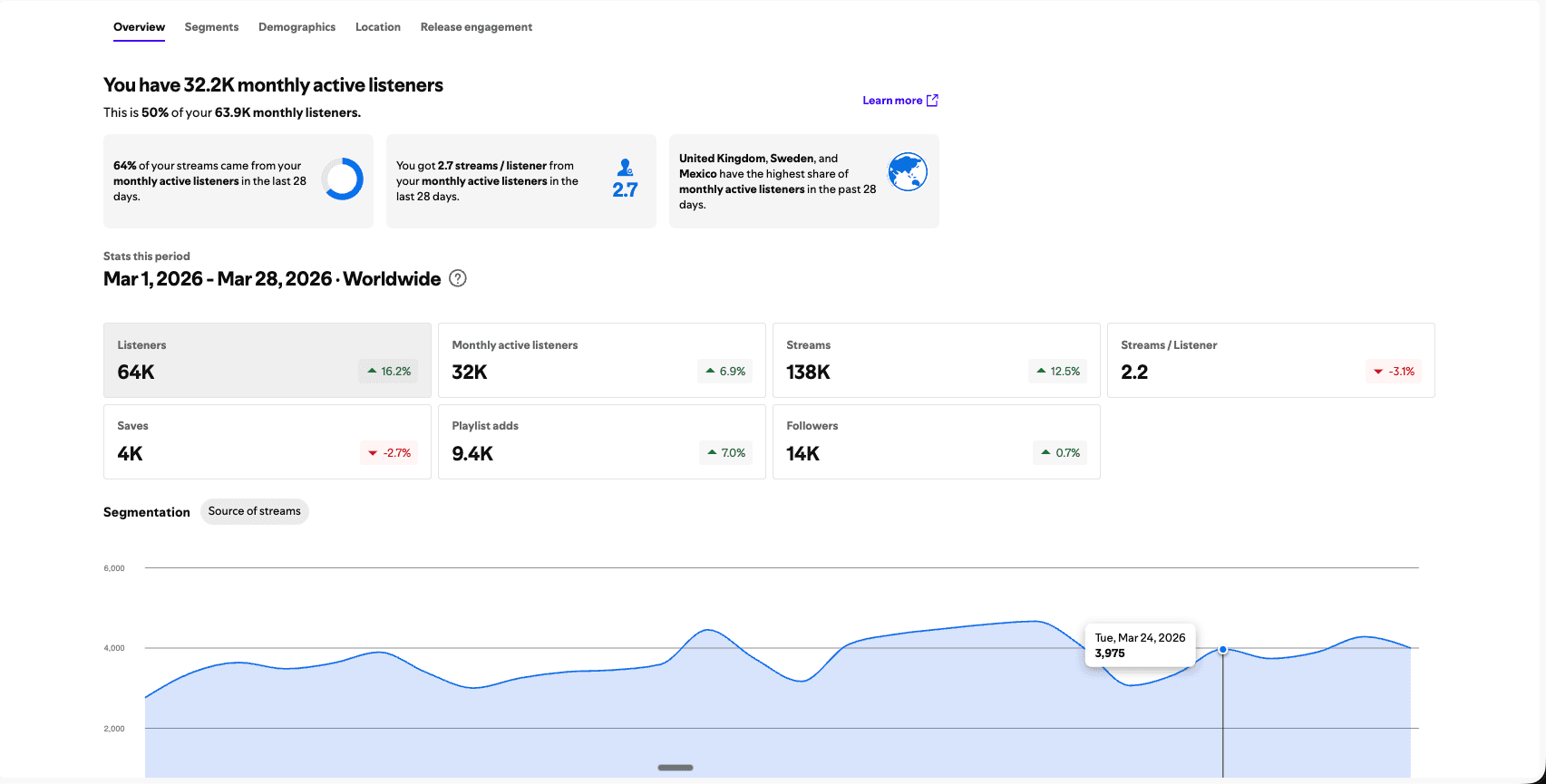Go to the Location tab

tap(378, 27)
